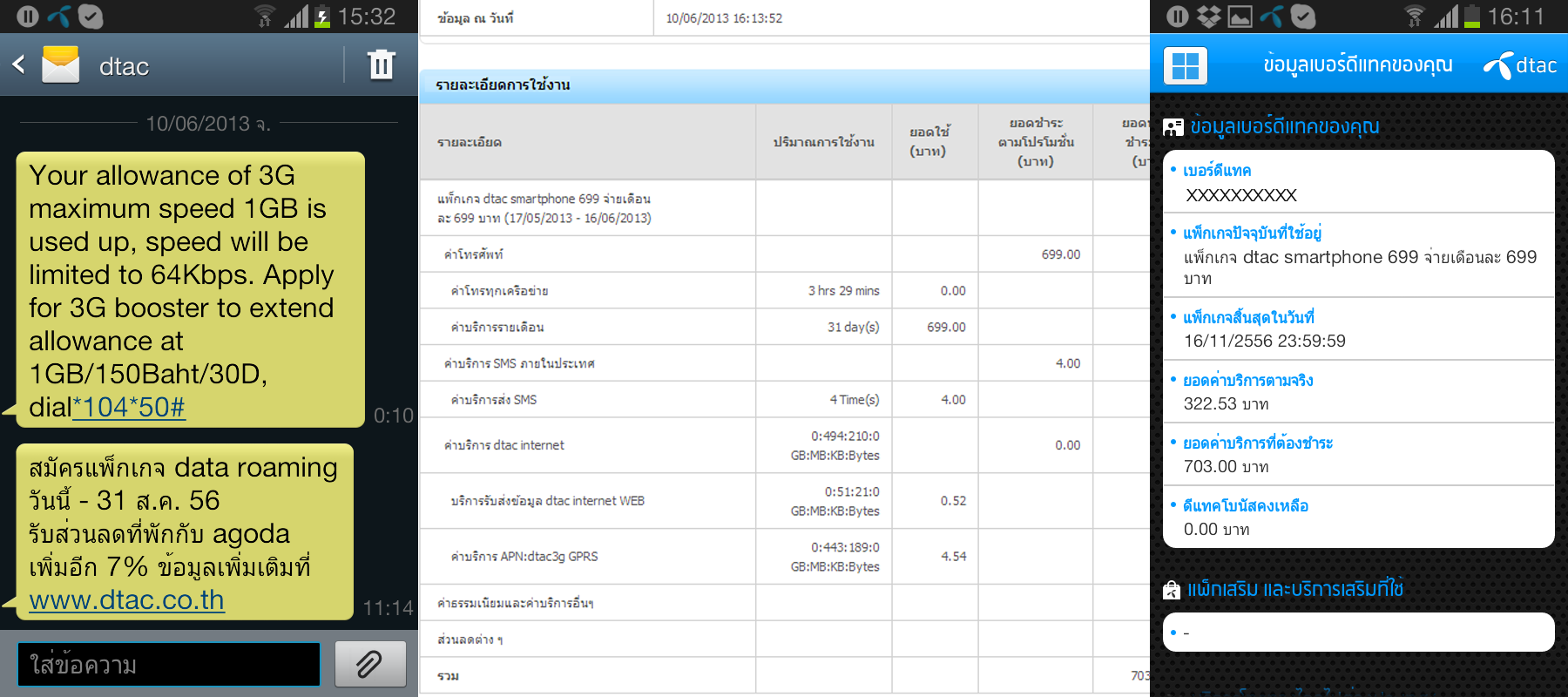Tap the package expiry date 16/11/2556
Screen dimensions: 1568x697
tap(1264, 341)
